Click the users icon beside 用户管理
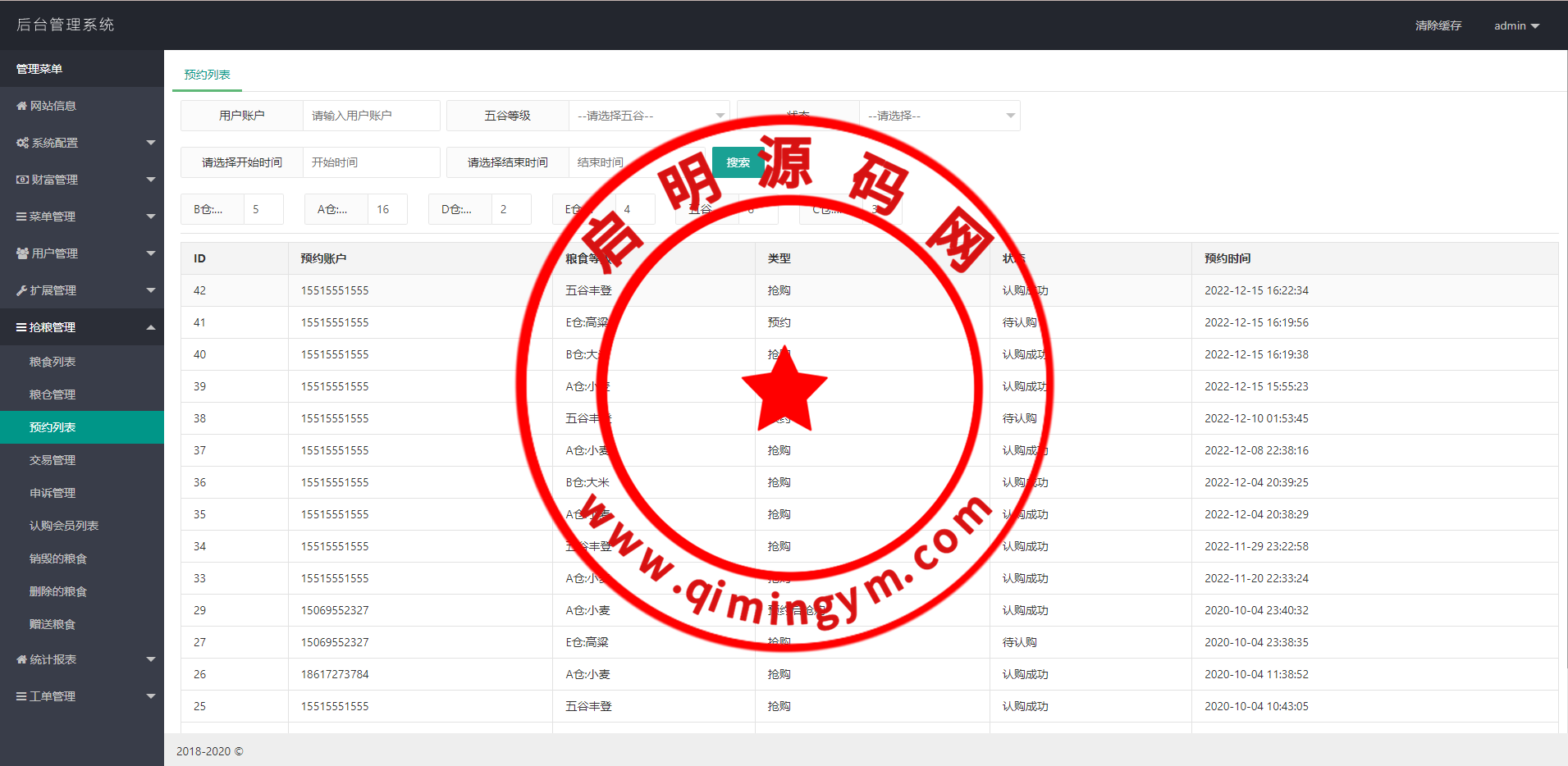The height and width of the screenshot is (766, 1568). (22, 253)
